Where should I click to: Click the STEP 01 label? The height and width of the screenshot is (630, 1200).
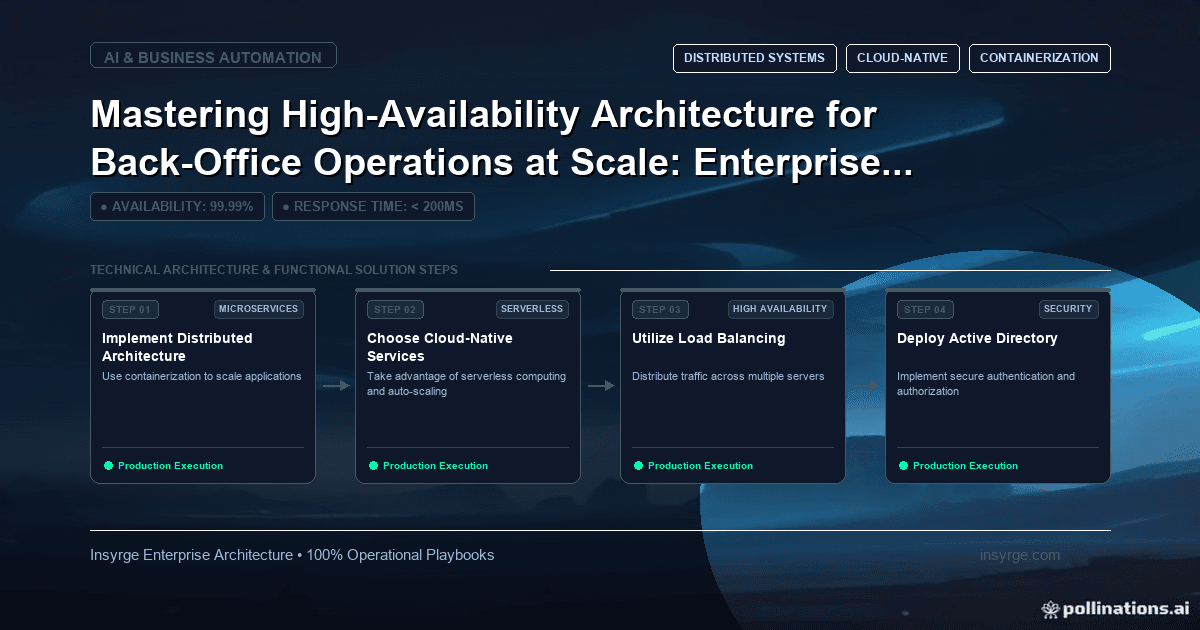pyautogui.click(x=130, y=310)
